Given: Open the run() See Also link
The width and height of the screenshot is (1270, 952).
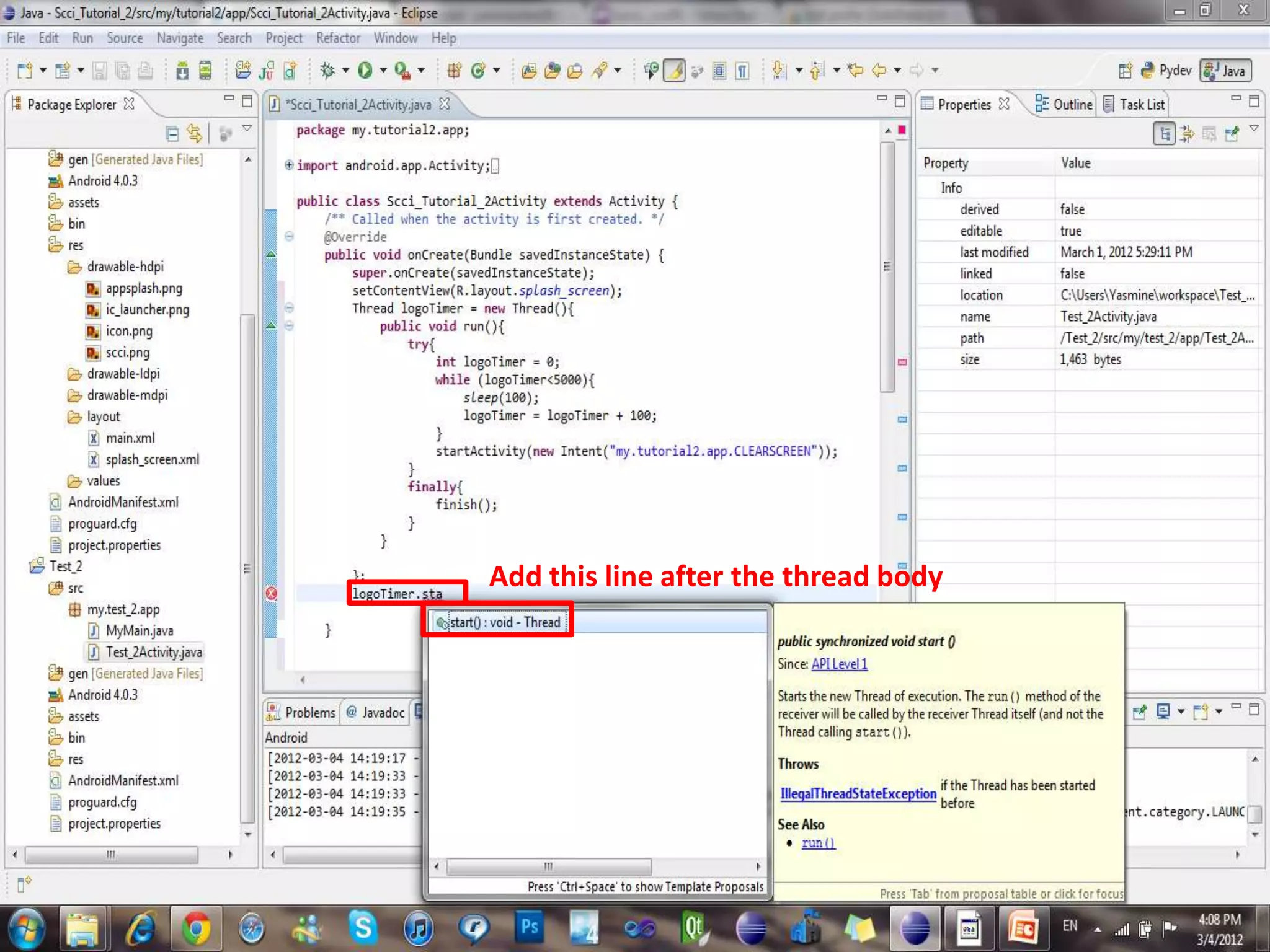Looking at the screenshot, I should pos(819,843).
